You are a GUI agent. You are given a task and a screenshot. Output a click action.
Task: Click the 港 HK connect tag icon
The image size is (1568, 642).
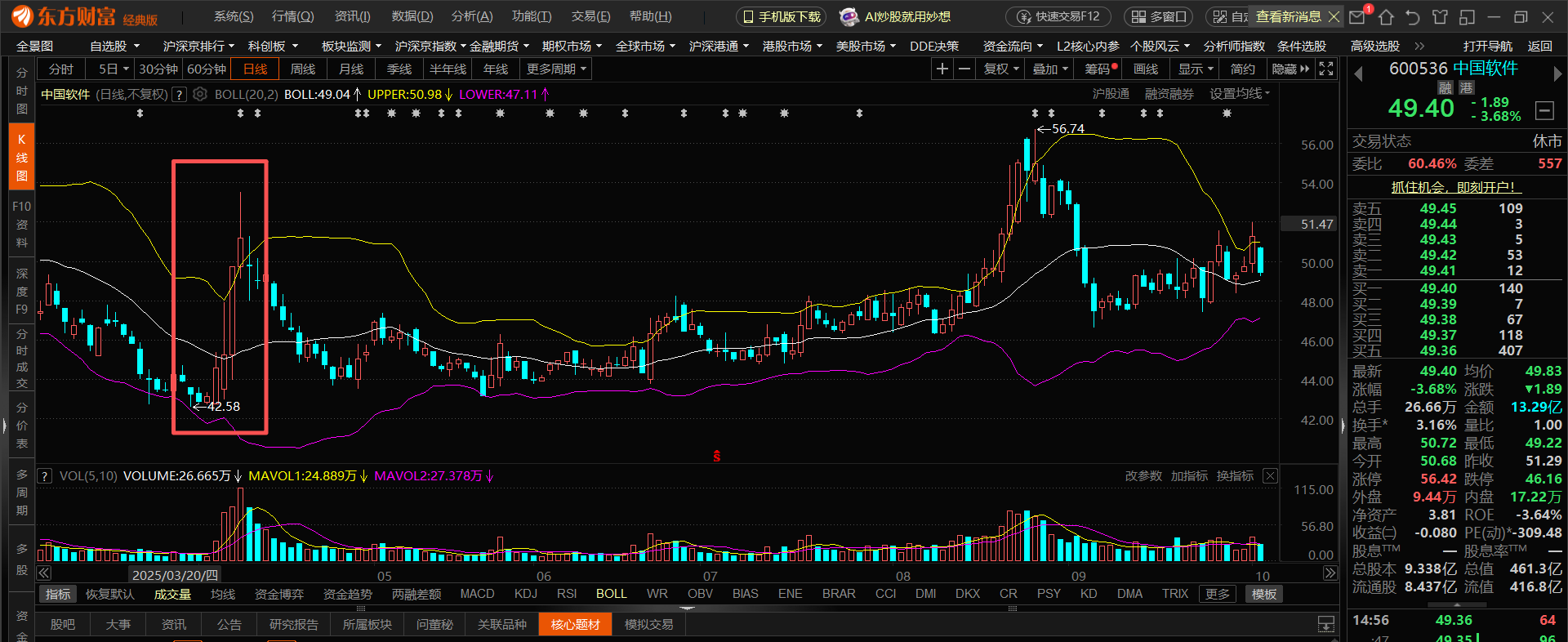1467,87
